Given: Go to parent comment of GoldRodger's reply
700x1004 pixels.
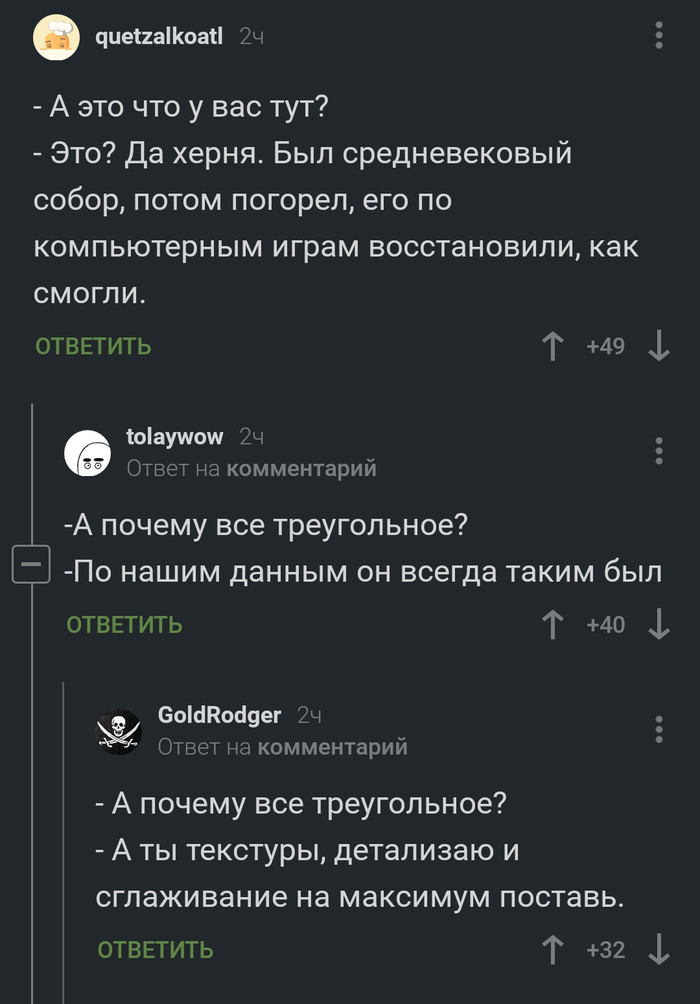Looking at the screenshot, I should tap(333, 746).
